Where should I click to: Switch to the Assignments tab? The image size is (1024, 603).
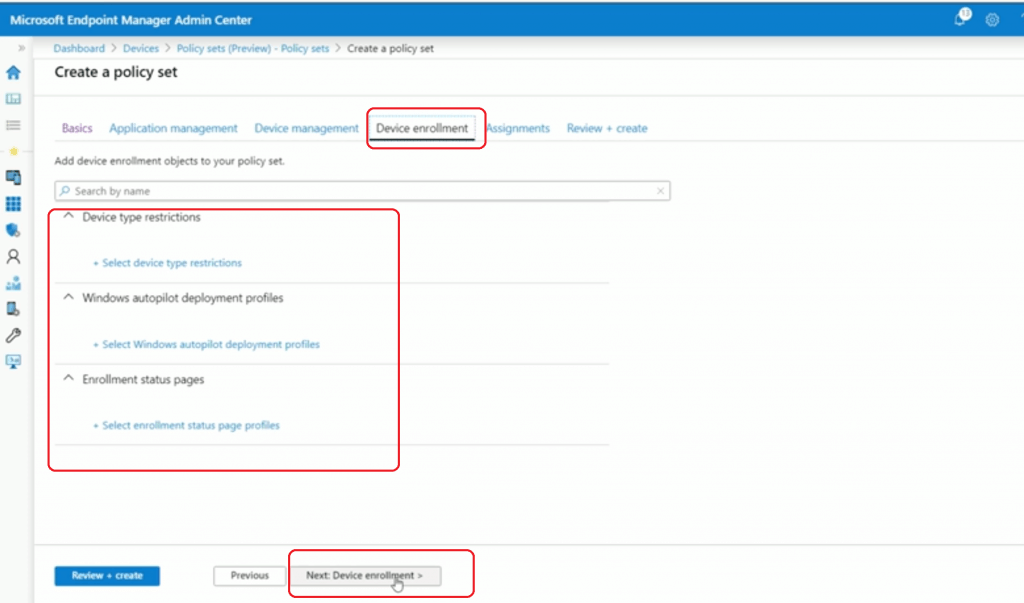518,128
